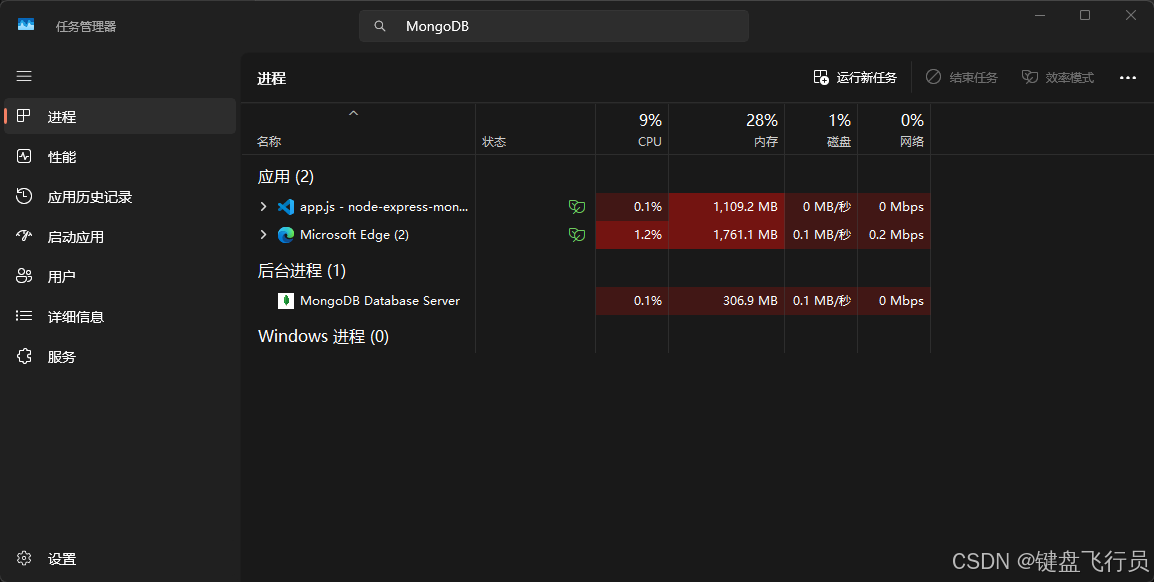Select app.js - node-express-mon... row
Screen dimensions: 1154x582
click(586, 207)
